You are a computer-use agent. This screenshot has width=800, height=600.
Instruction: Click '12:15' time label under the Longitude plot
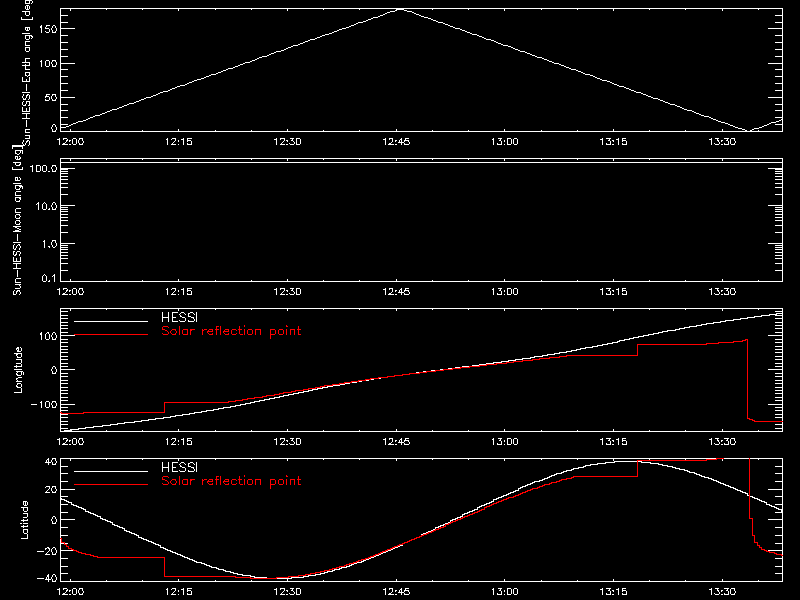click(x=179, y=442)
